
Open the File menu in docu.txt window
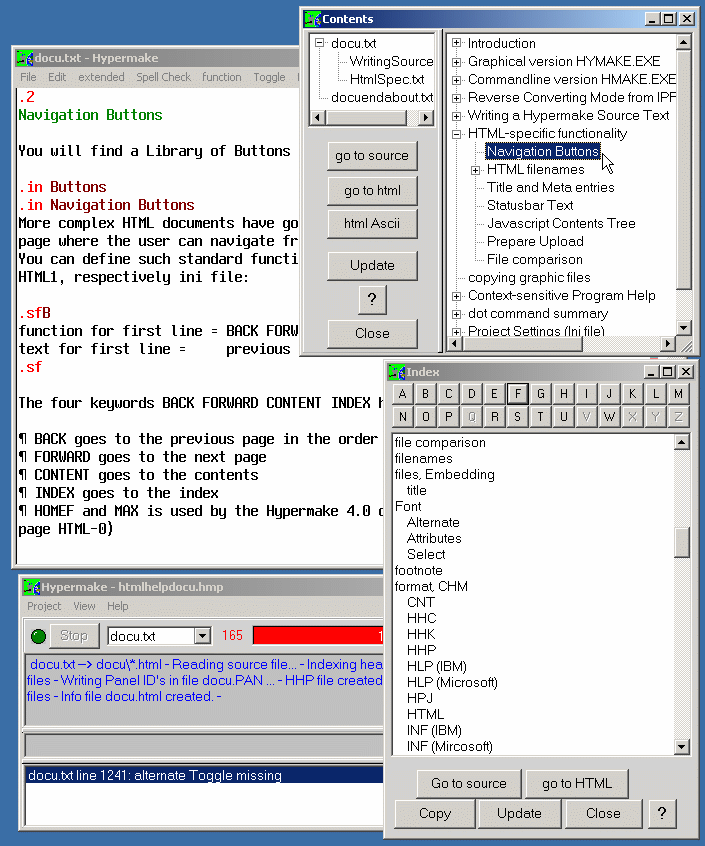(x=28, y=77)
